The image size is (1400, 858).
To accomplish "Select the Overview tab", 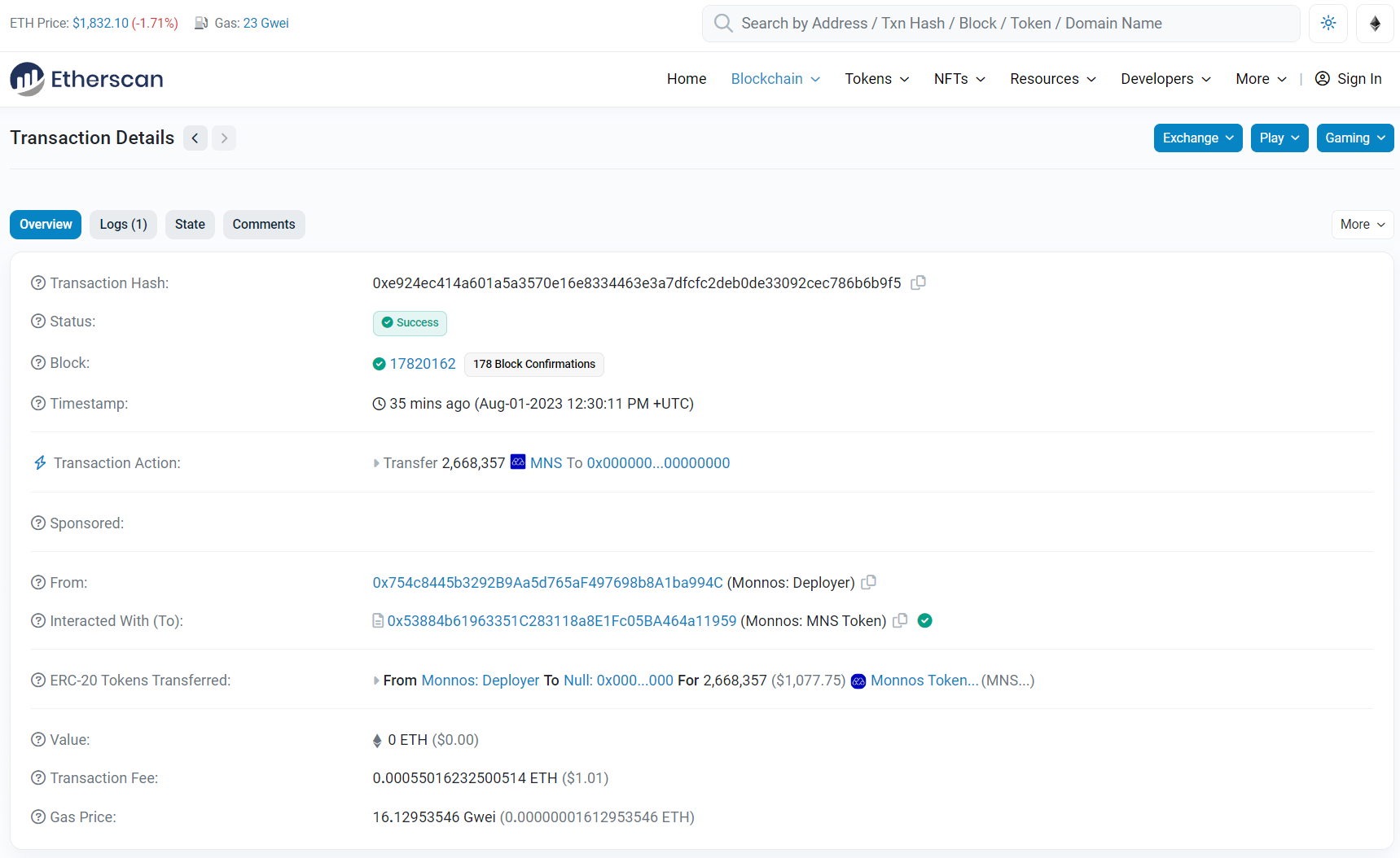I will 46,225.
